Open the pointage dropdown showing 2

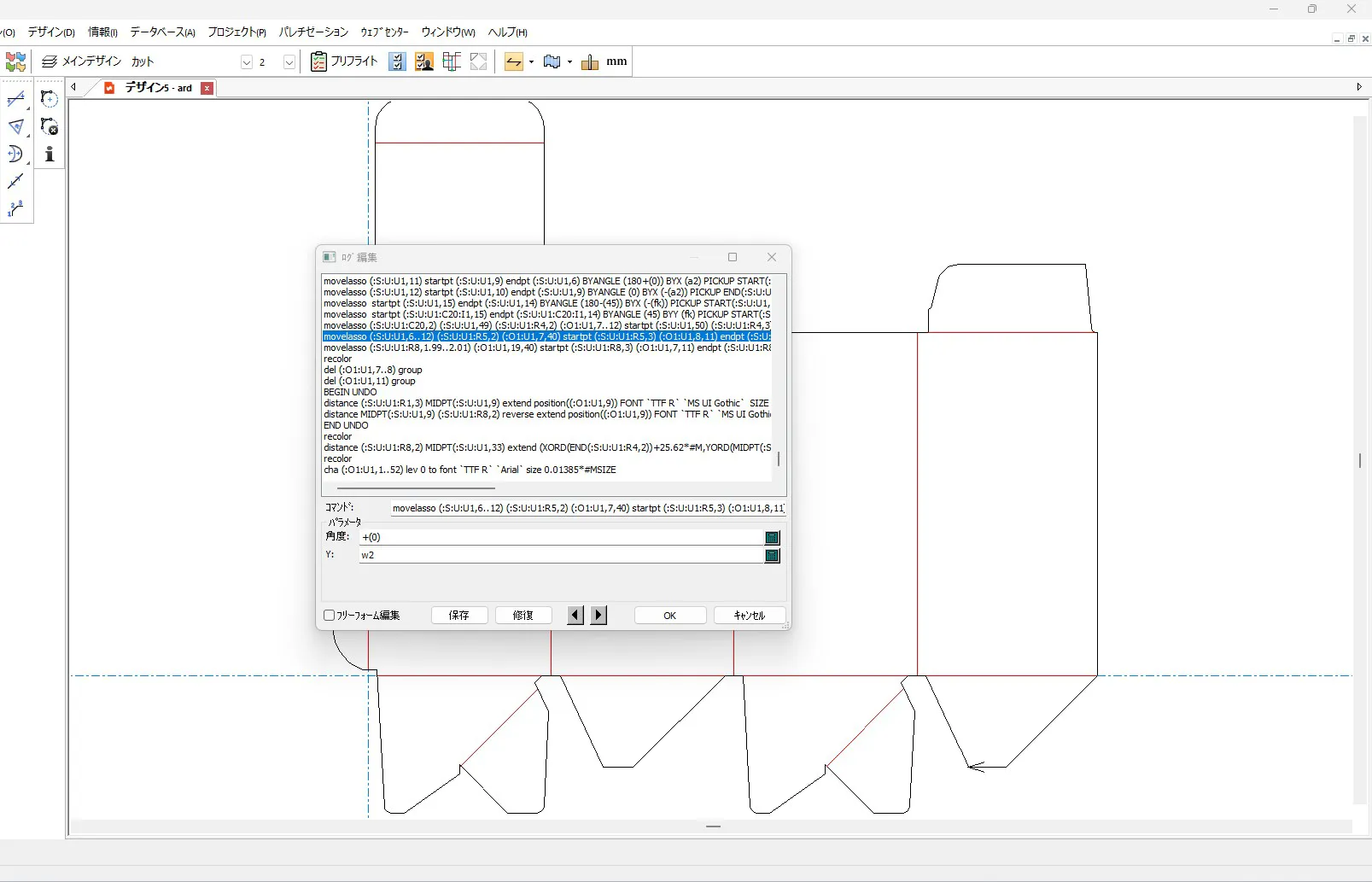click(x=289, y=62)
